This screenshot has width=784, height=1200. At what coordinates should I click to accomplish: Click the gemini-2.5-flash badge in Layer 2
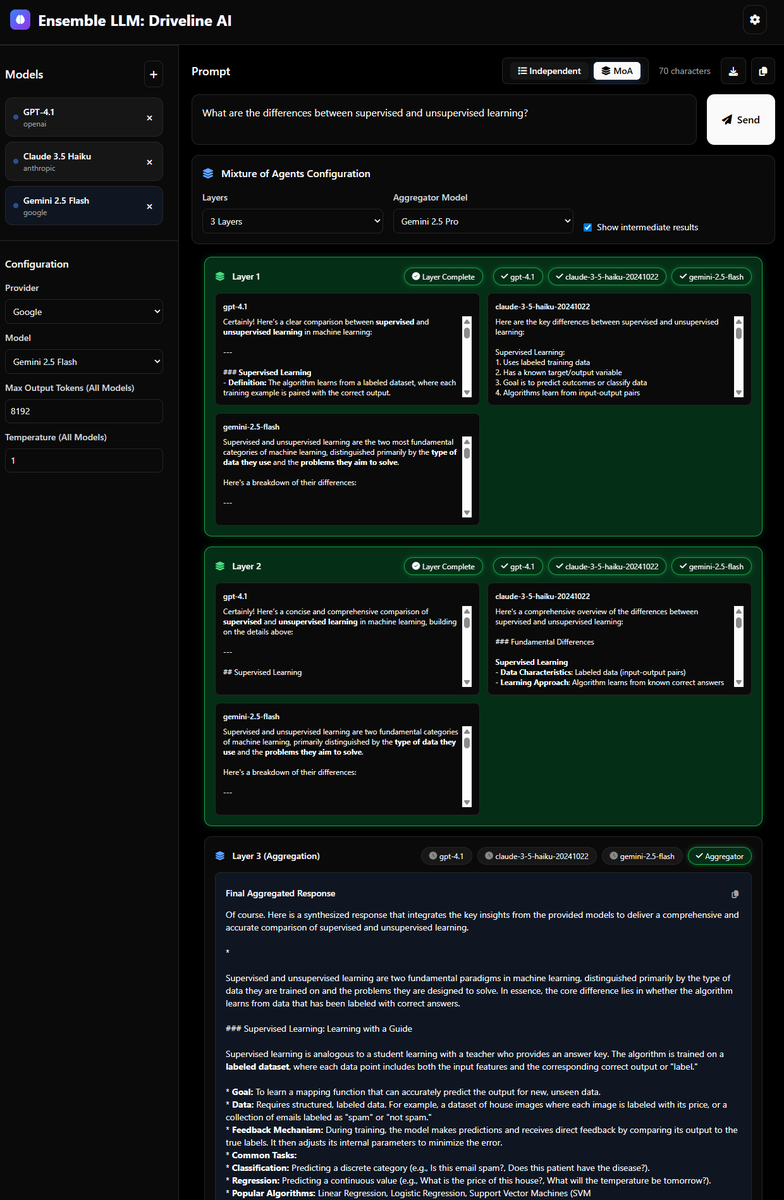pos(712,566)
